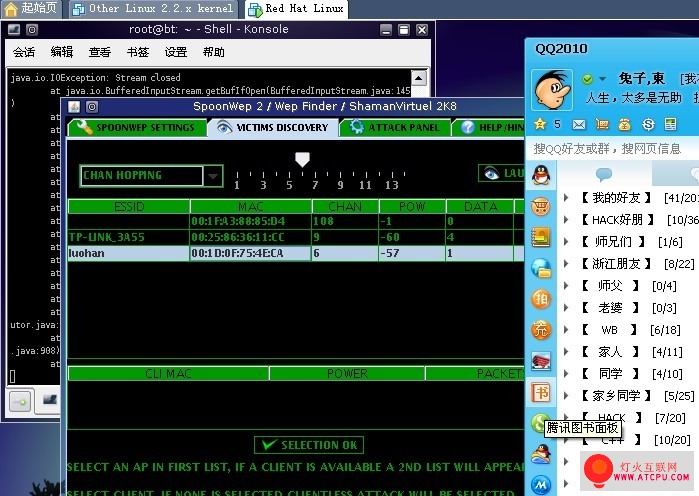Click the ESSID column header

coord(129,206)
